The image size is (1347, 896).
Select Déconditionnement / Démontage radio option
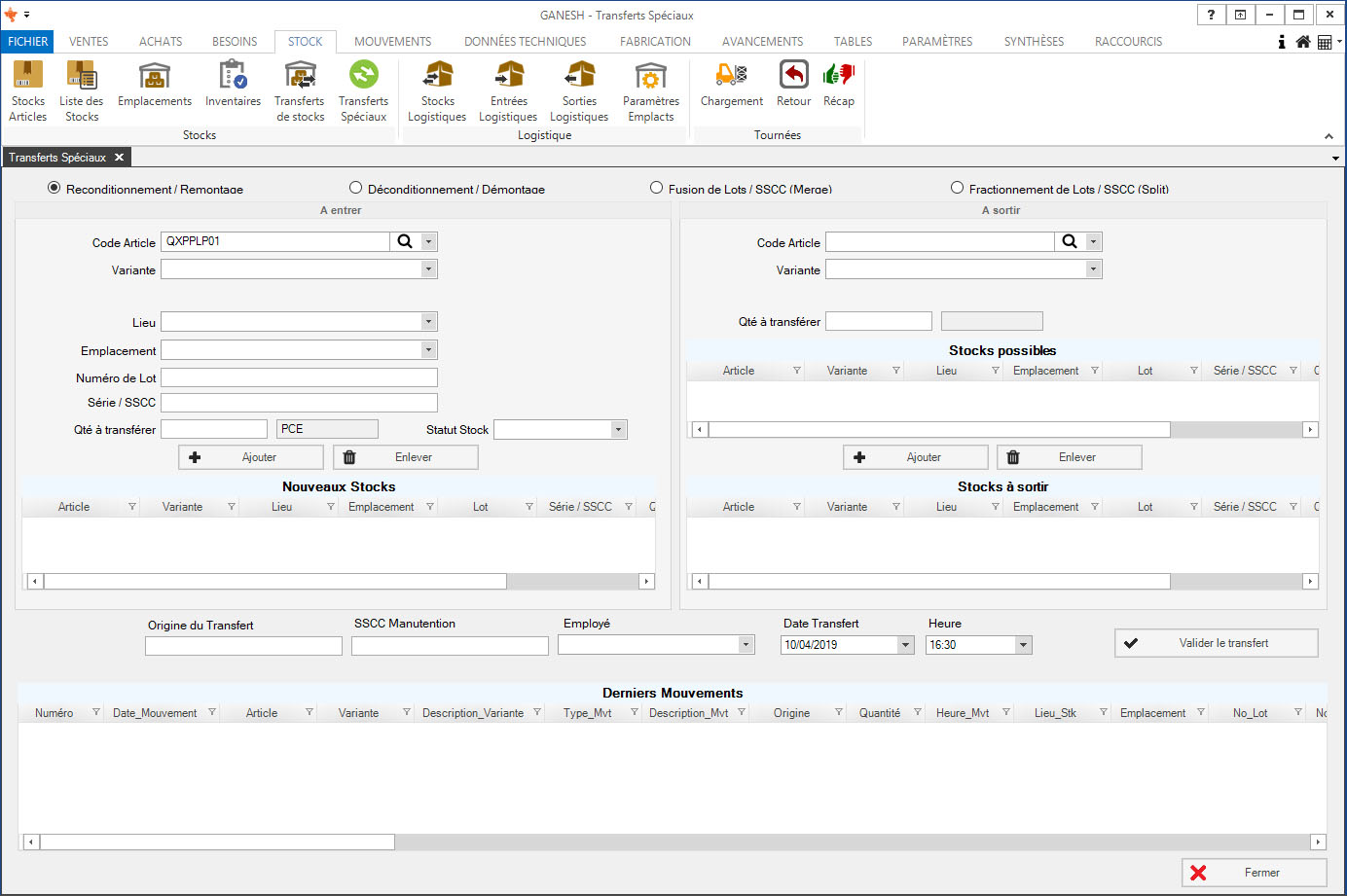[x=356, y=188]
